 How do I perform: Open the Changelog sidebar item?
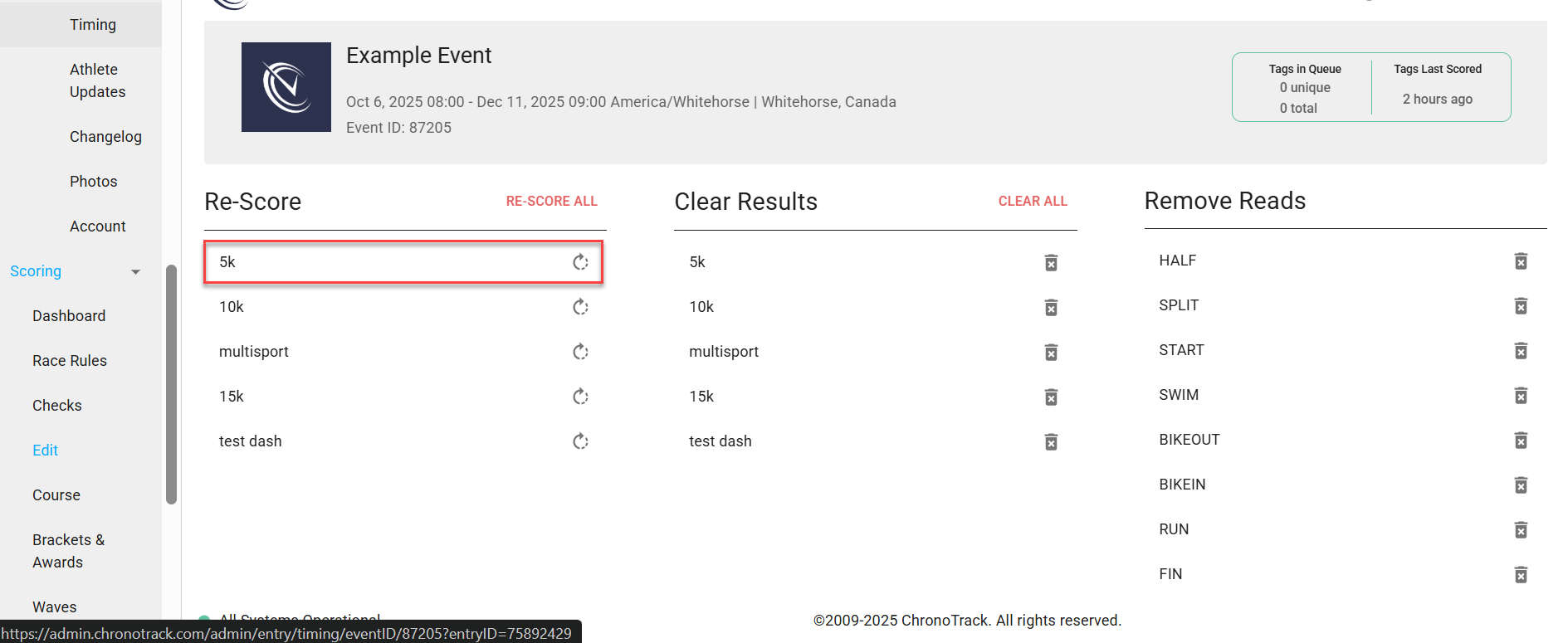tap(105, 137)
